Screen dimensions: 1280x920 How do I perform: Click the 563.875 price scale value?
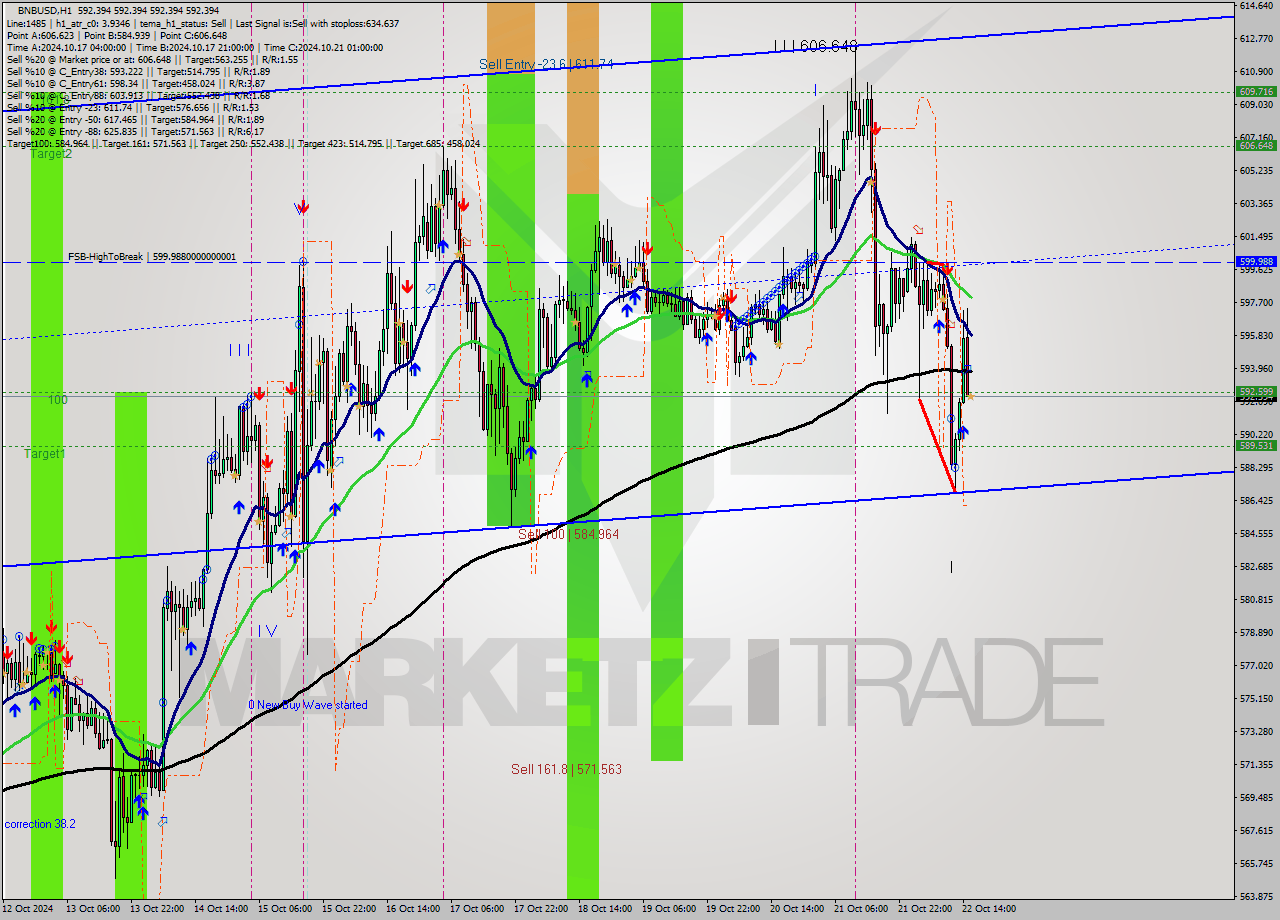[x=1256, y=897]
